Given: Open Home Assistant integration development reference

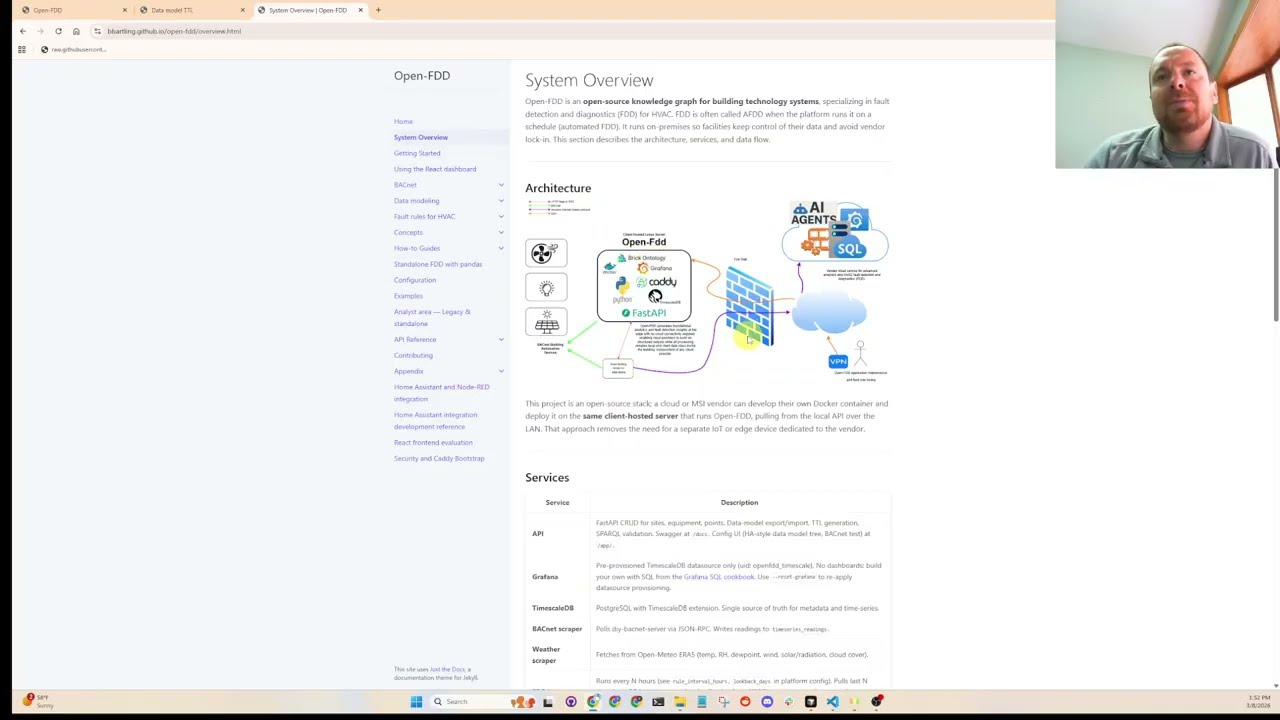Looking at the screenshot, I should click(x=436, y=421).
